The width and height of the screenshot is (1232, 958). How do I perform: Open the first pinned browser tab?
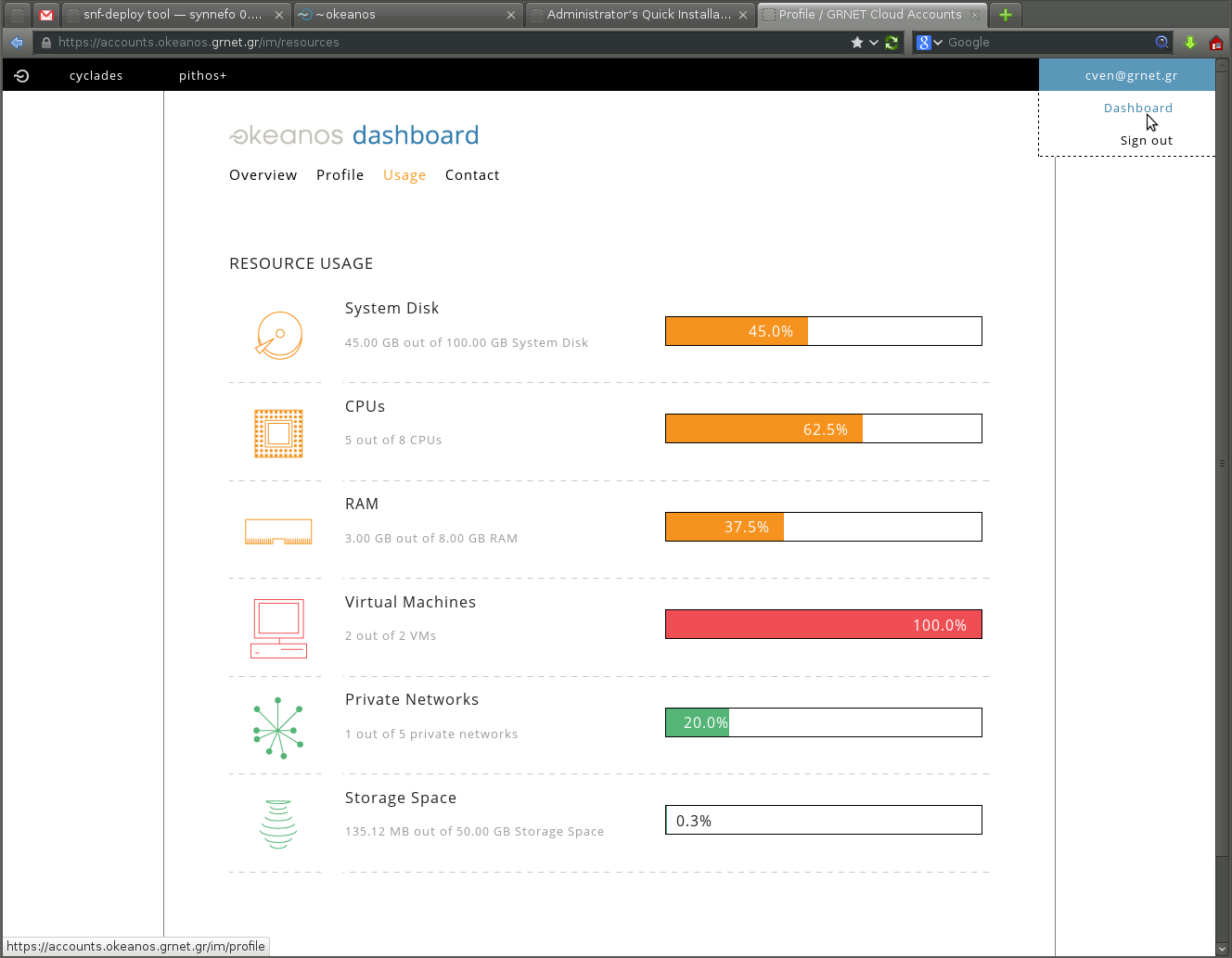coord(17,15)
